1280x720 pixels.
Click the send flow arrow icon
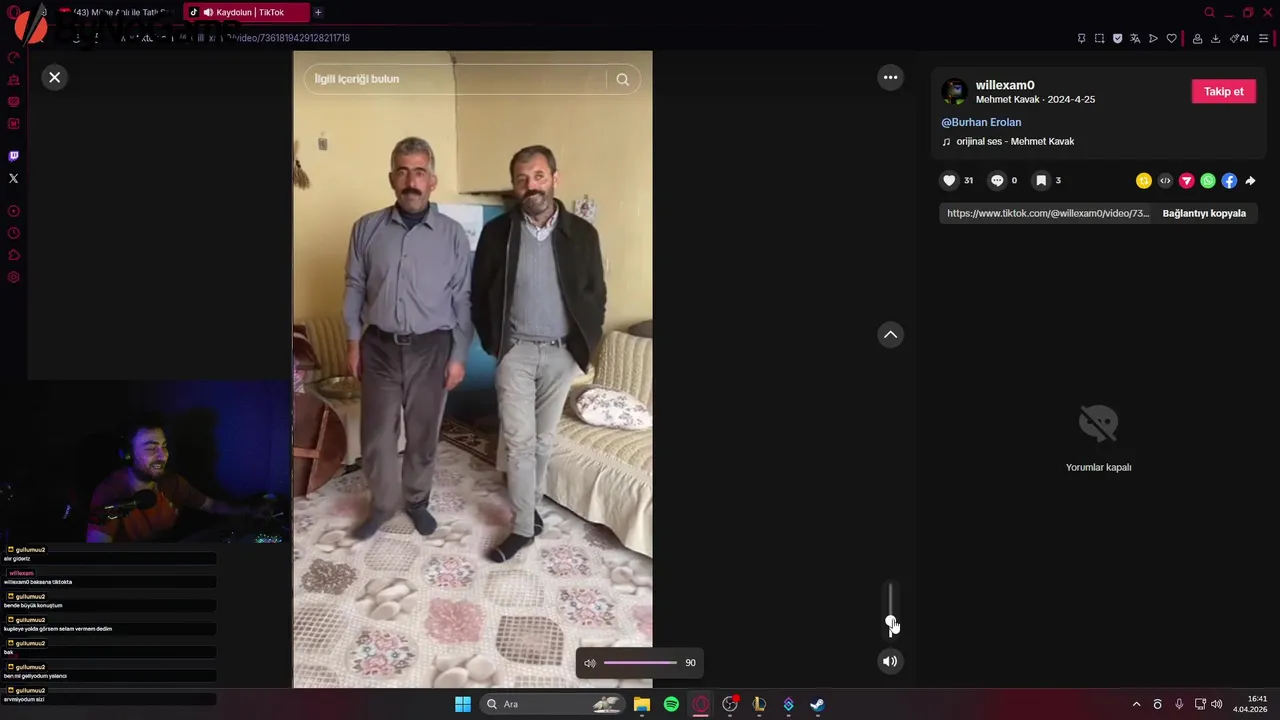coord(1153,38)
